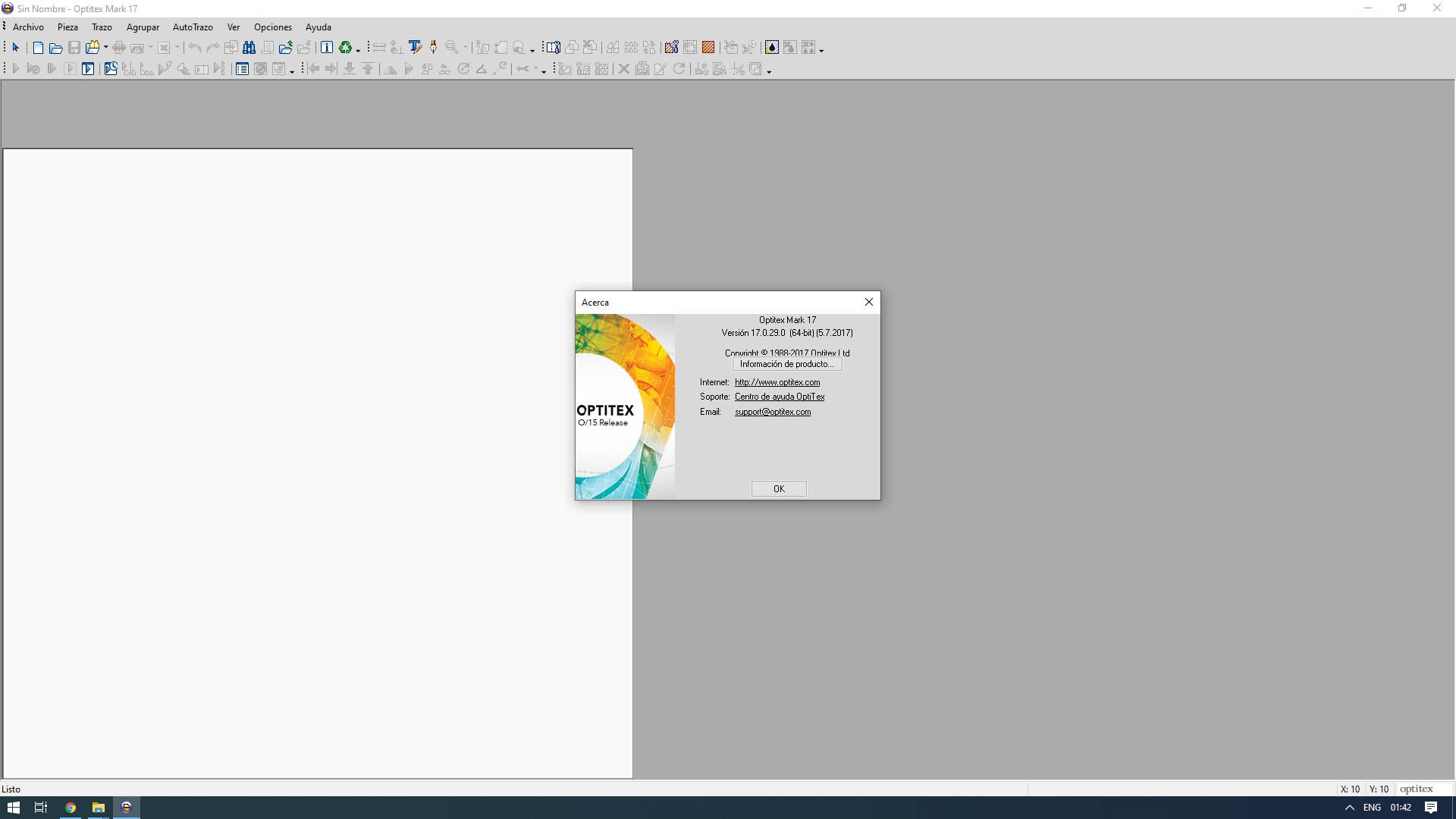Select the text tool icon
Viewport: 1456px width, 819px height.
(x=415, y=48)
